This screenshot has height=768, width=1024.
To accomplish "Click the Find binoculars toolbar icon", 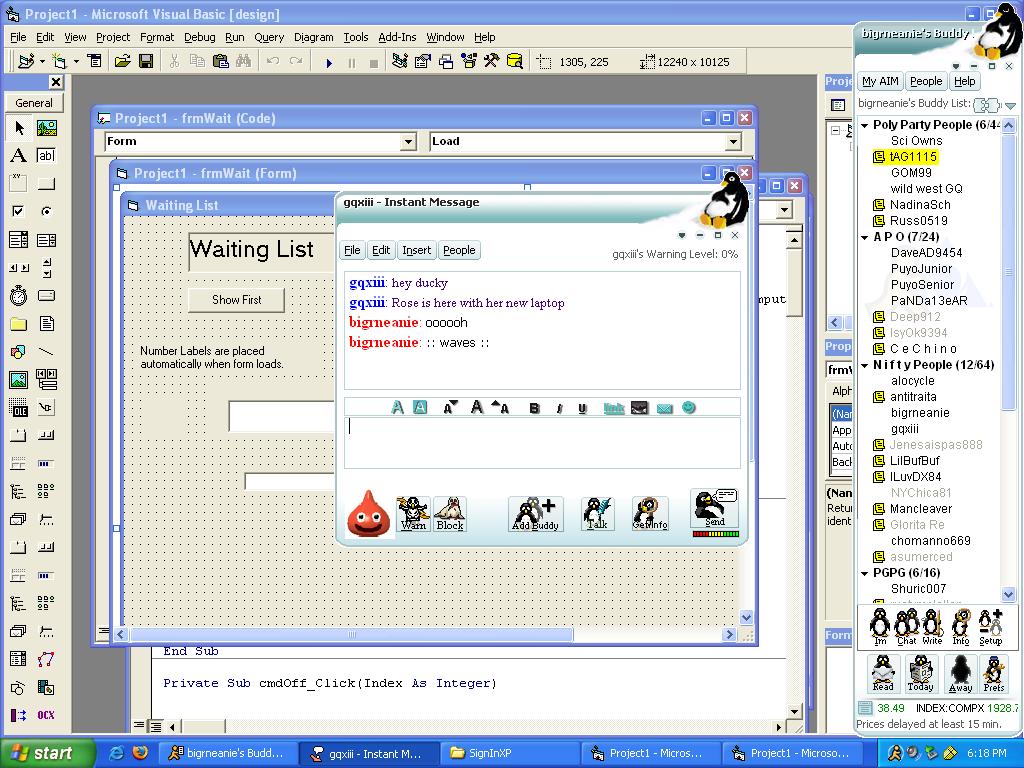I will click(243, 61).
